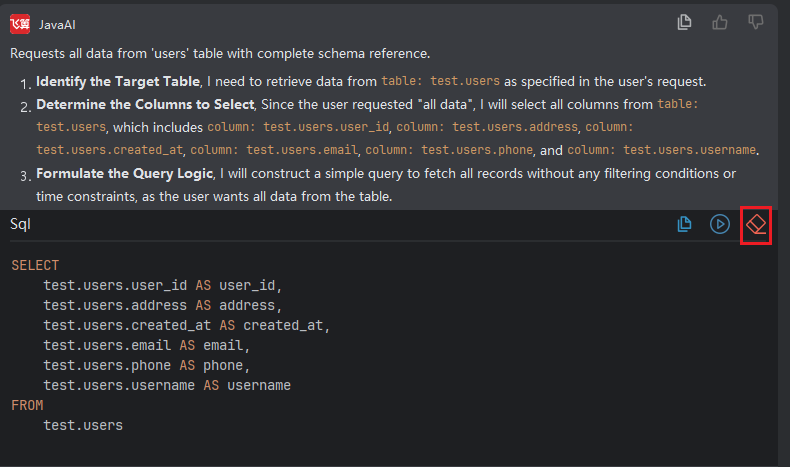Click the JavaAI avatar logo
The height and width of the screenshot is (467, 790).
[x=20, y=24]
